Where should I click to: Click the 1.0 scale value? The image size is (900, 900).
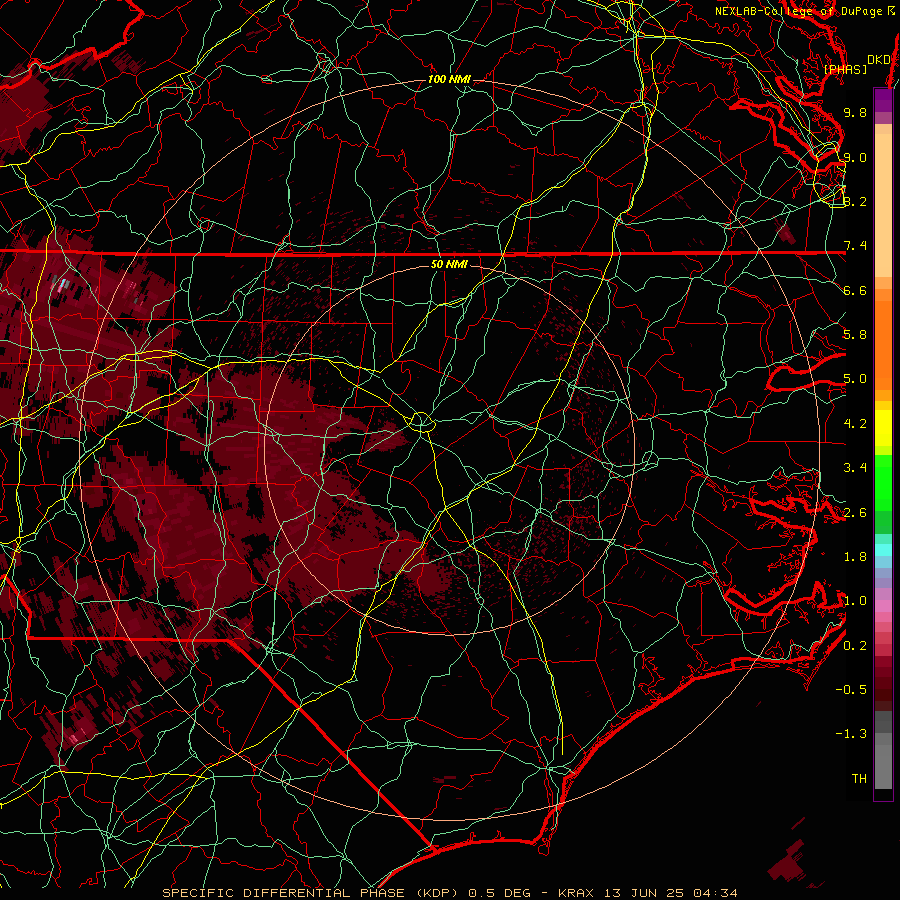(x=855, y=601)
